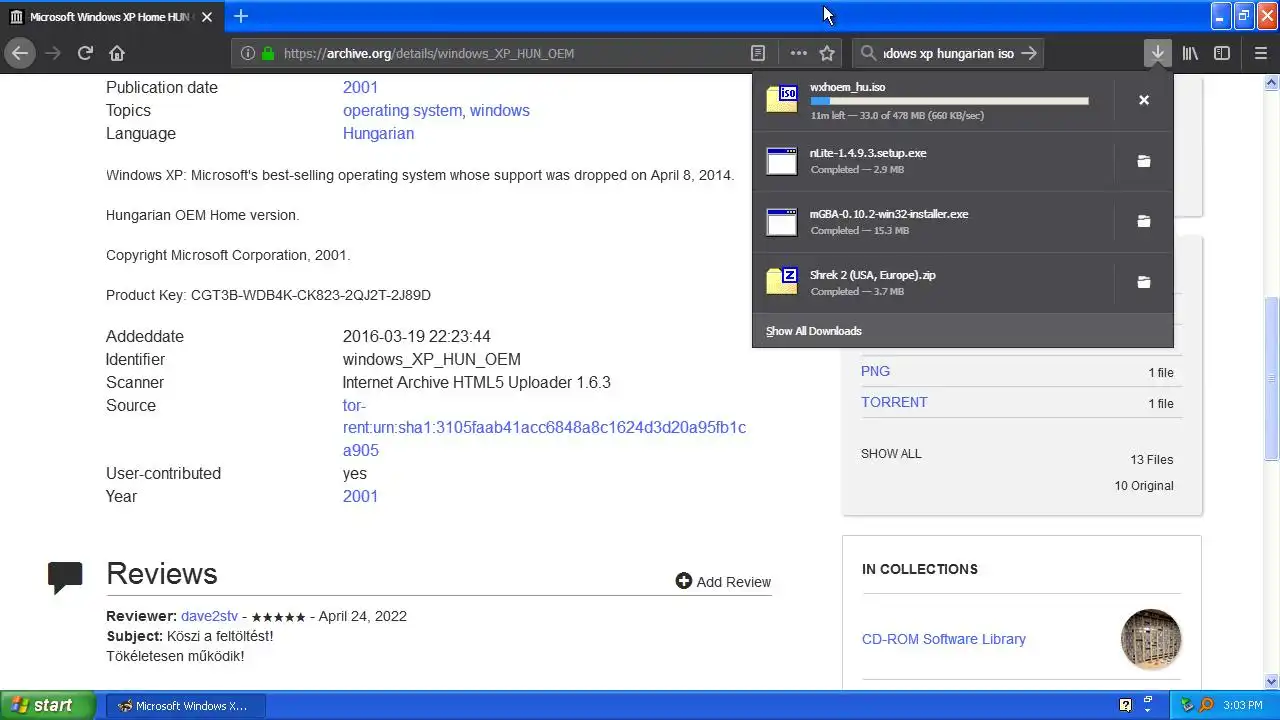Viewport: 1280px width, 720px height.
Task: Click the wxhoem_hu.iso download progress bar
Action: 949,101
